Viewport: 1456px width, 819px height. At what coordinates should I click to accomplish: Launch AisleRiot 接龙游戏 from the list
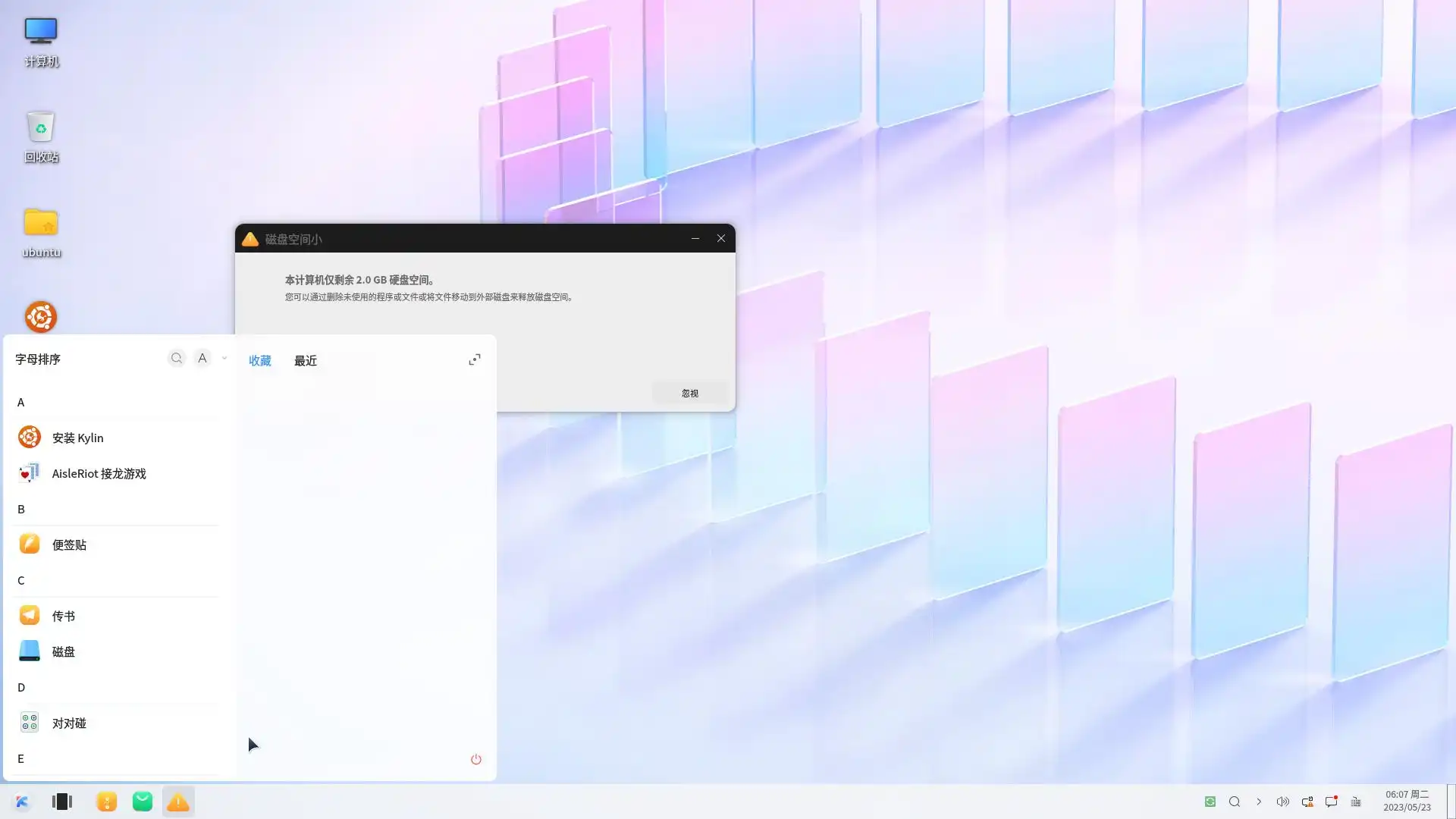pyautogui.click(x=99, y=473)
